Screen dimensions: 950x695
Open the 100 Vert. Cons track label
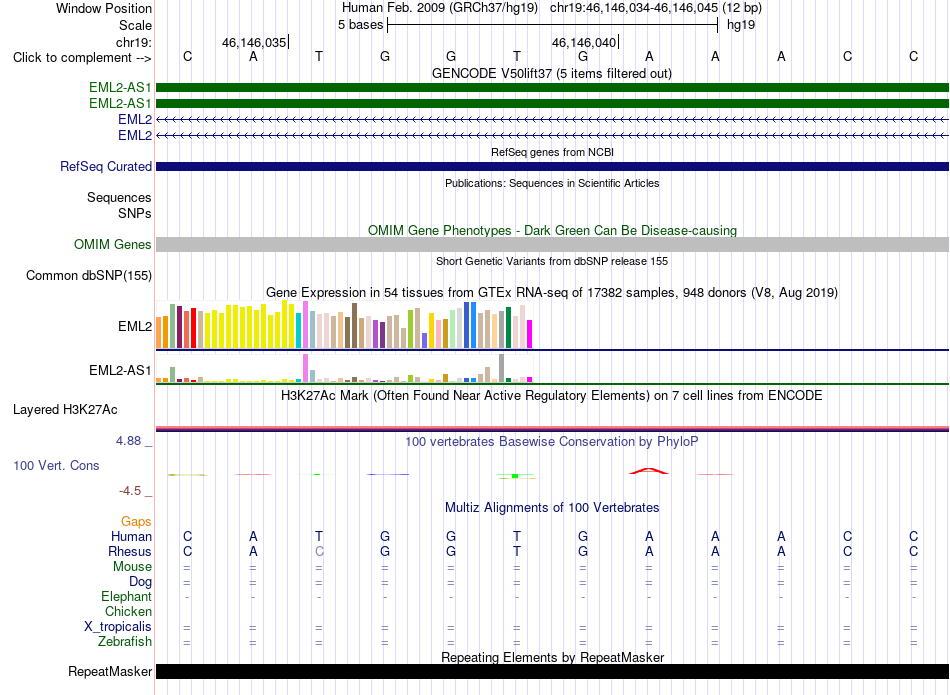56,465
